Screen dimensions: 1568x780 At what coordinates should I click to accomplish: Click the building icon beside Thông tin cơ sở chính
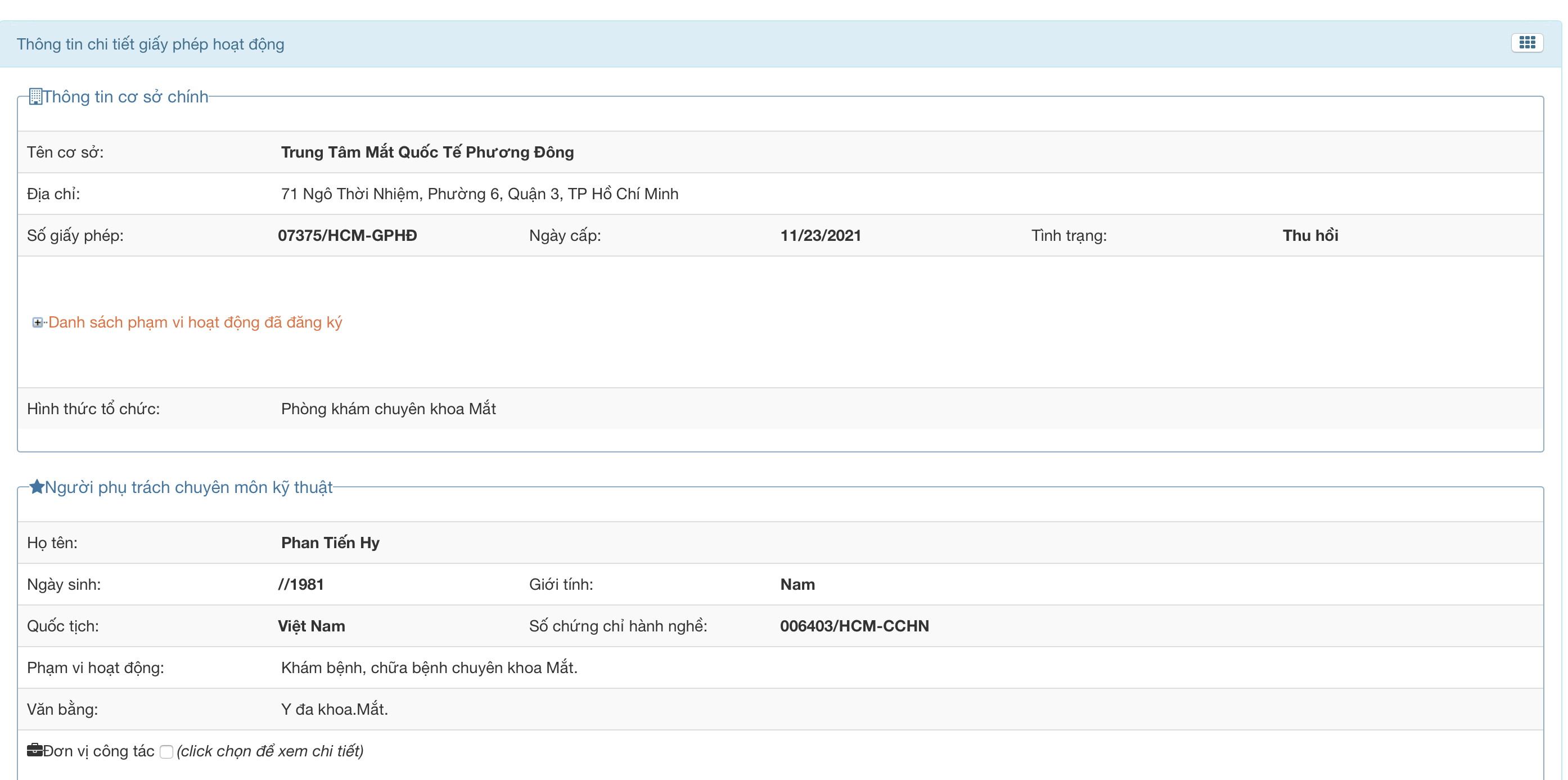[35, 96]
